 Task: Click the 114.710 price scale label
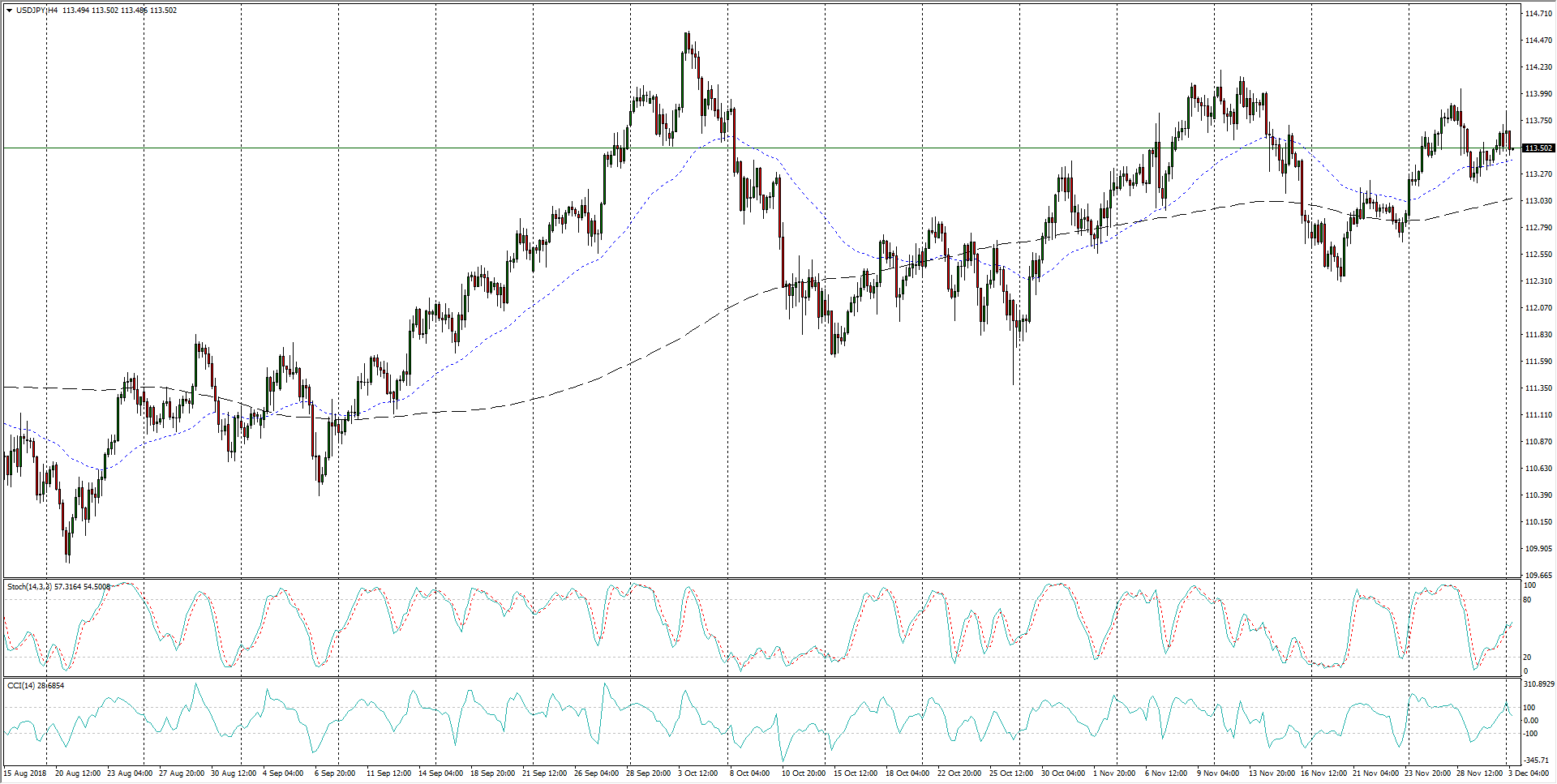1538,14
